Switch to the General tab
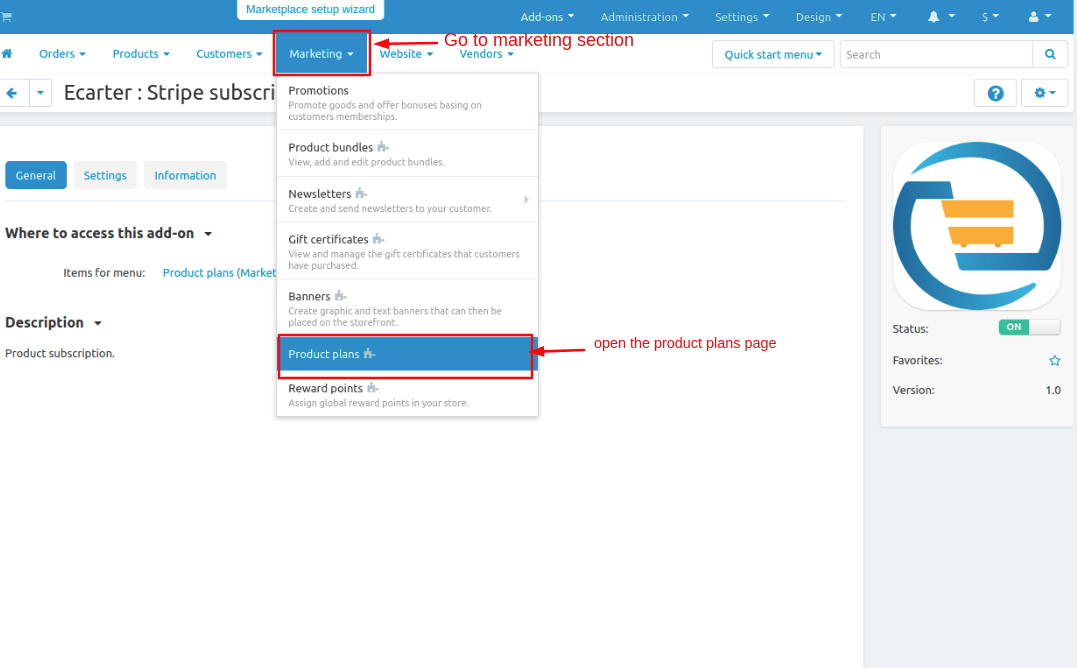 tap(36, 175)
